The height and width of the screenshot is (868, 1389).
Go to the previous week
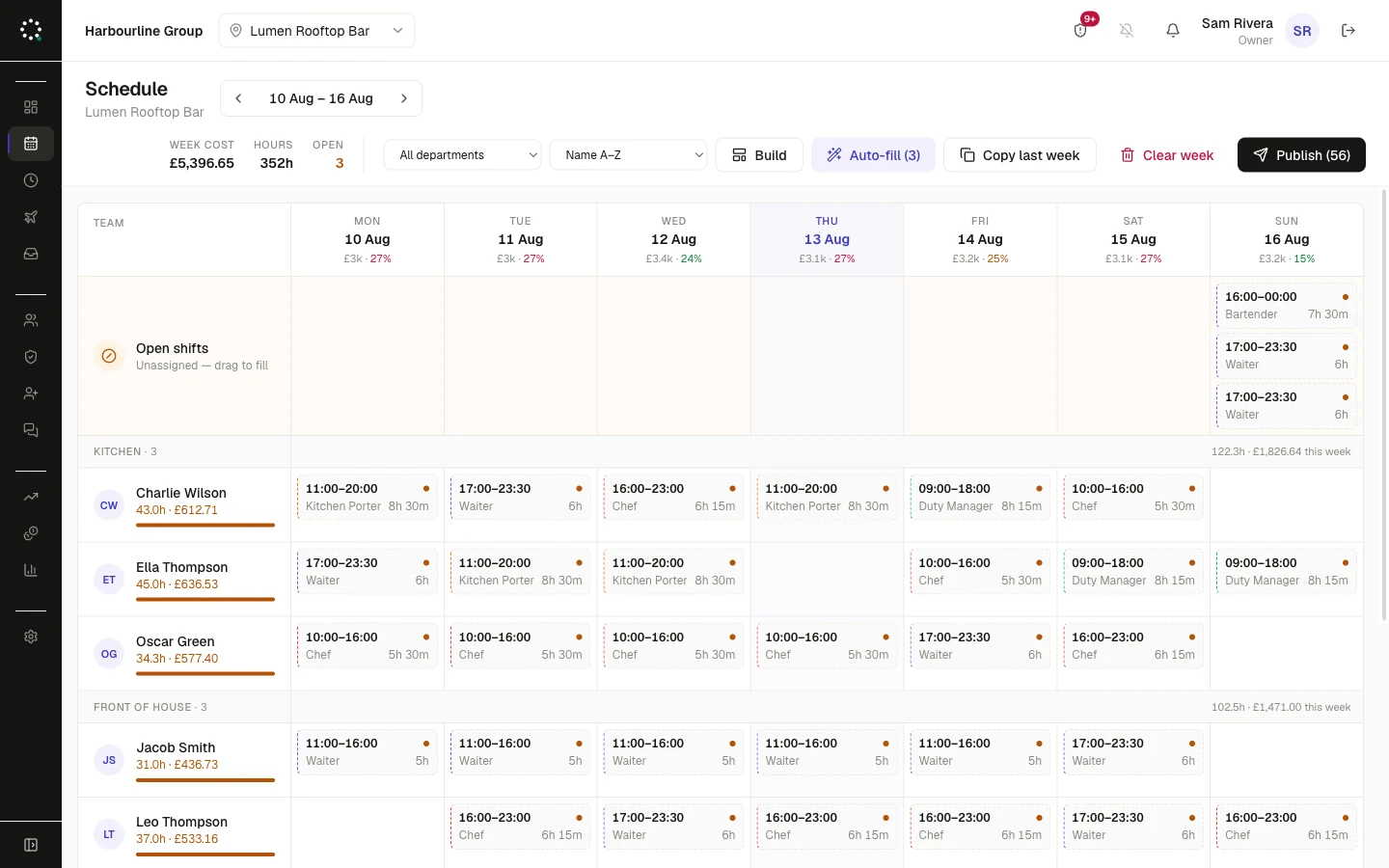tap(238, 98)
